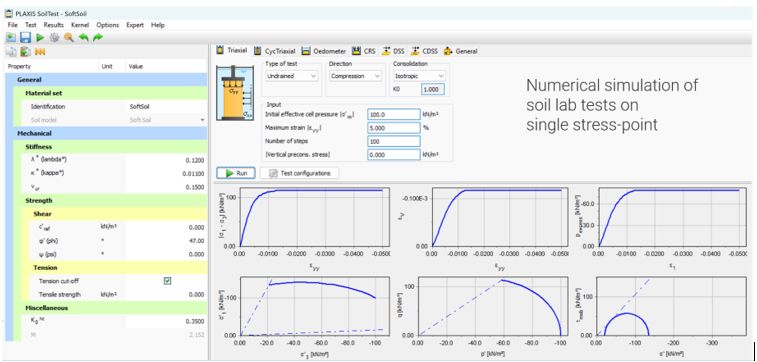
Task: Open the CRS tab
Action: point(364,51)
